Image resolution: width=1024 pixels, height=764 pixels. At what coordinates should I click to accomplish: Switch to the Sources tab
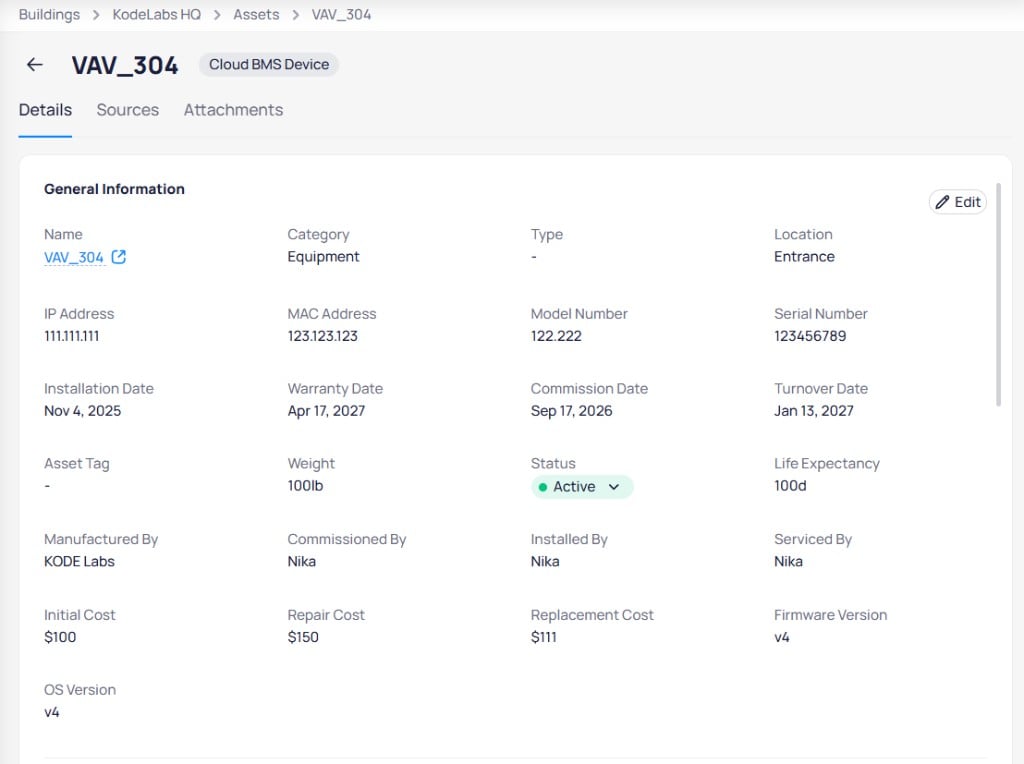click(x=127, y=110)
